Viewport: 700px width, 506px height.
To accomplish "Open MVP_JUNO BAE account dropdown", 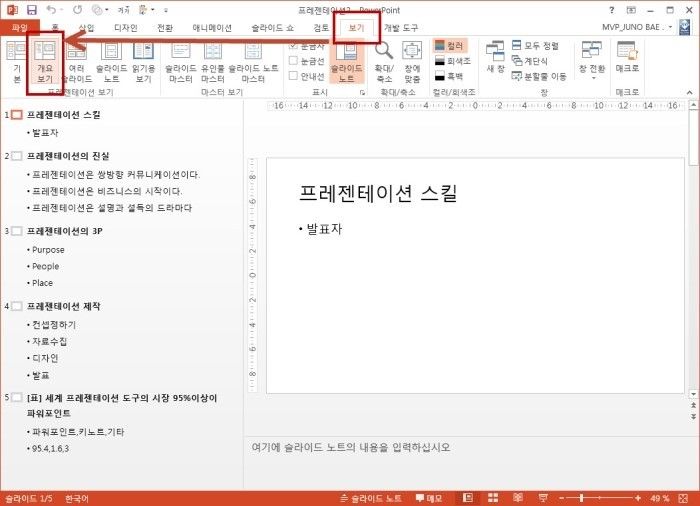I will (637, 27).
